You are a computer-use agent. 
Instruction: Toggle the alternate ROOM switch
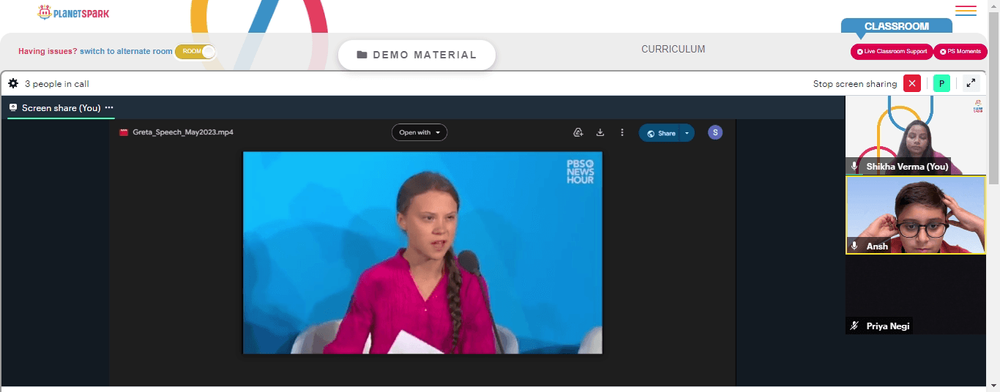pos(195,52)
